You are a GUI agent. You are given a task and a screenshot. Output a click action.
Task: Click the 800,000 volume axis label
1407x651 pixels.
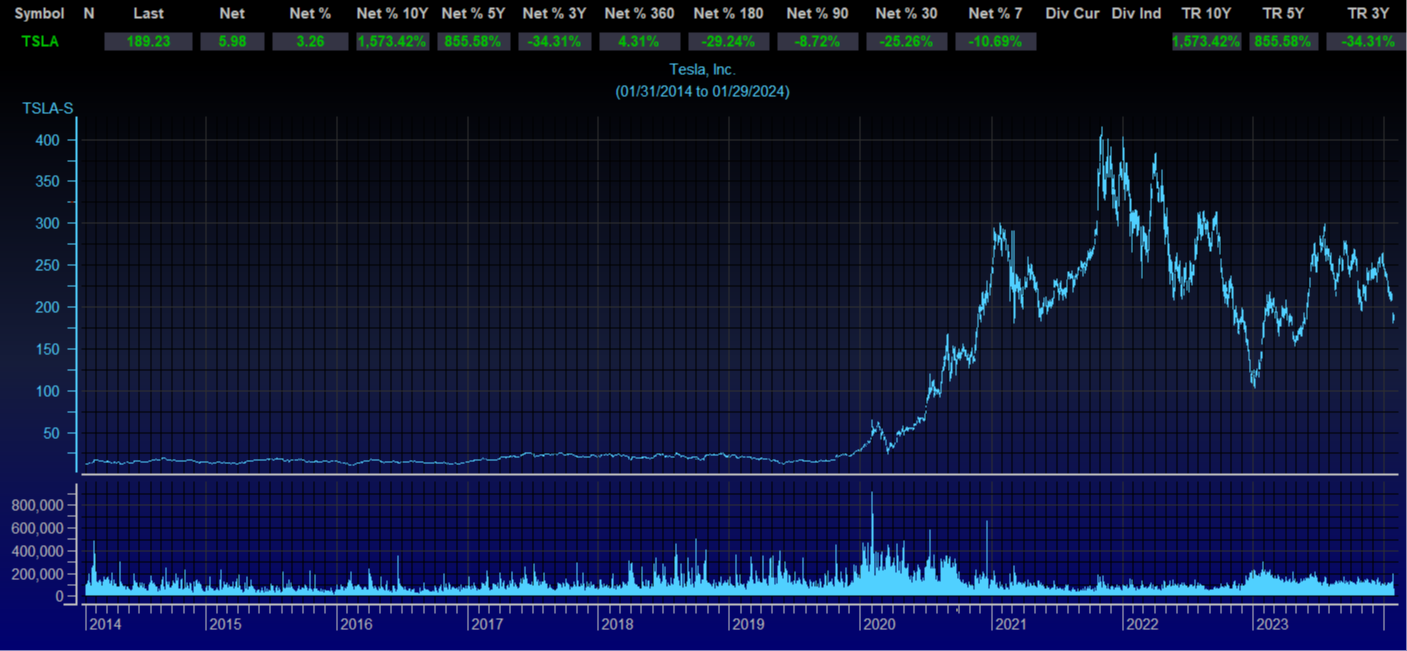click(38, 505)
